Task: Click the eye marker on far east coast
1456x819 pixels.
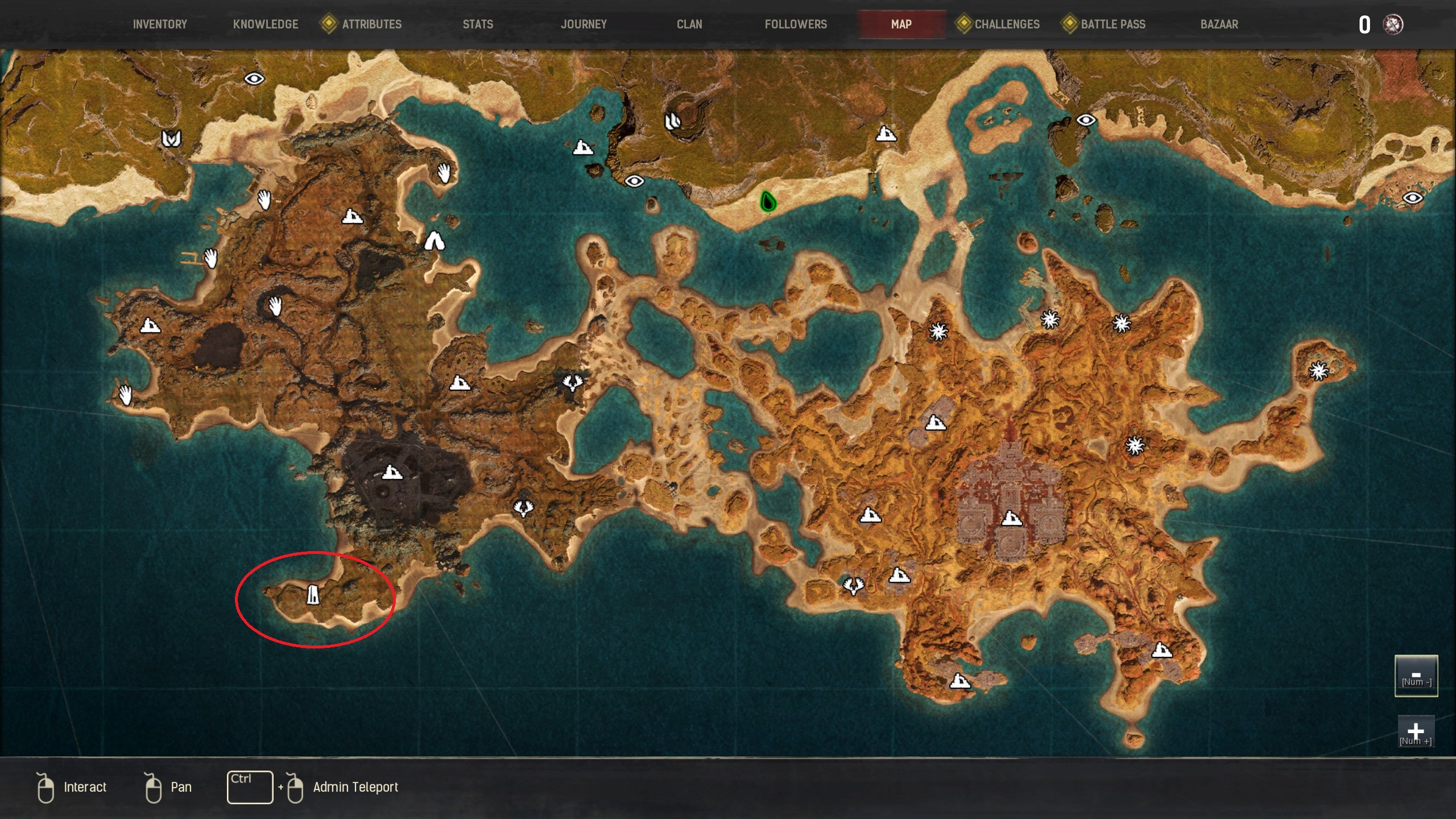Action: point(1413,198)
